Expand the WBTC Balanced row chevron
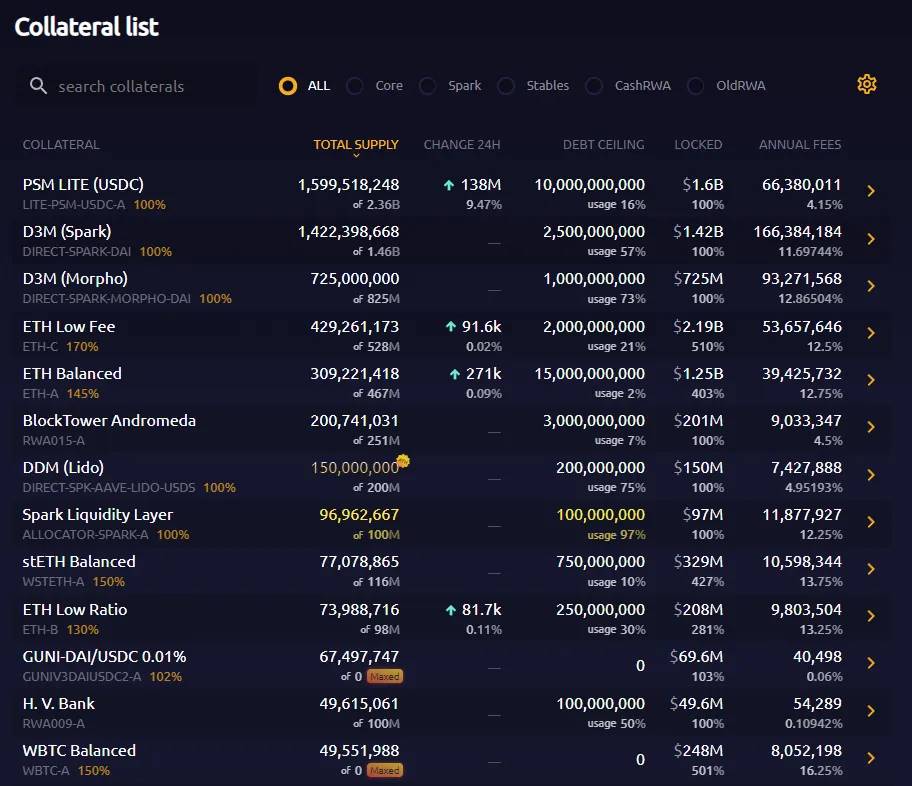912x786 pixels. (x=870, y=759)
